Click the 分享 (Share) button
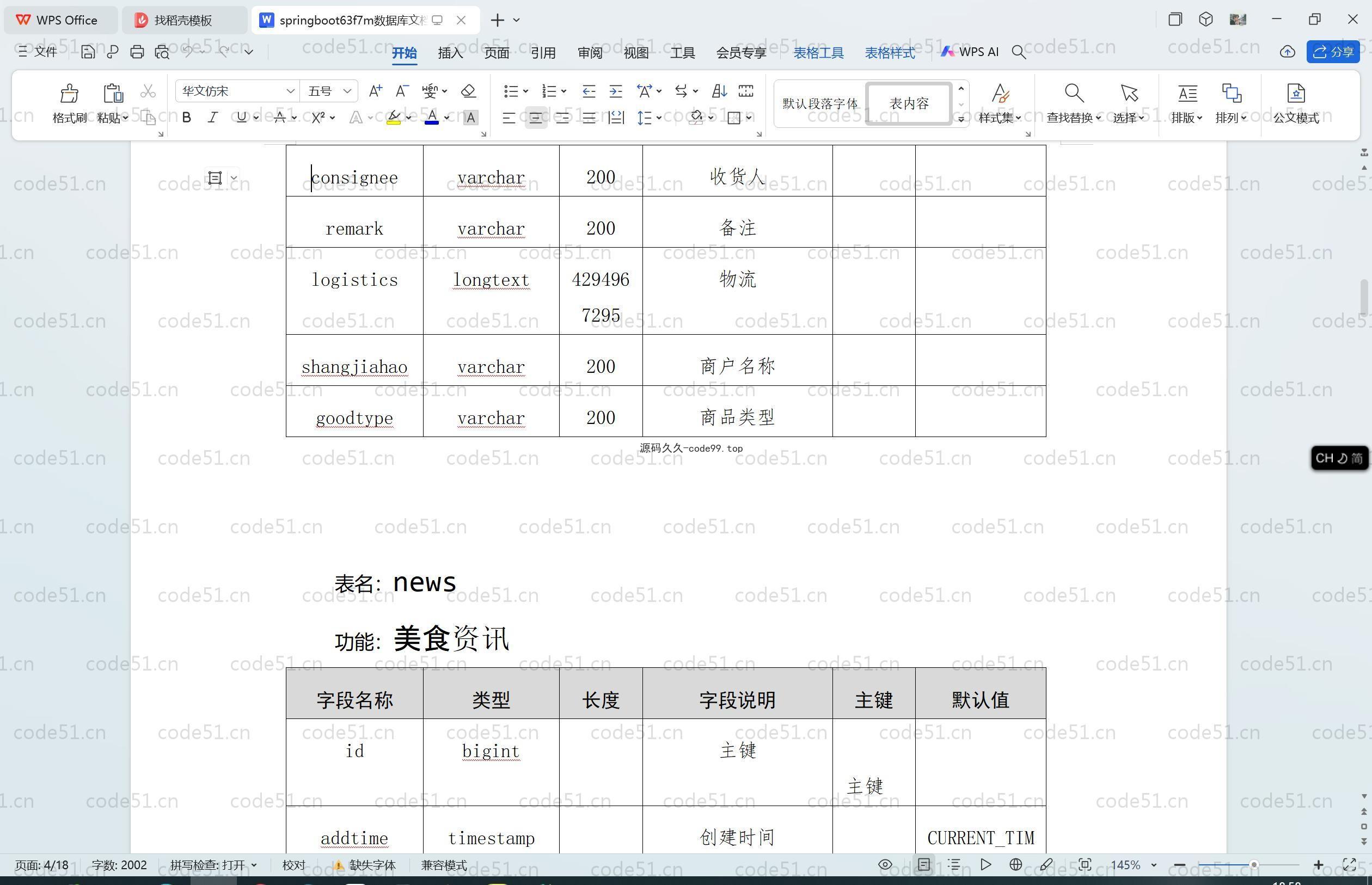Viewport: 1372px width, 885px height. (1333, 52)
